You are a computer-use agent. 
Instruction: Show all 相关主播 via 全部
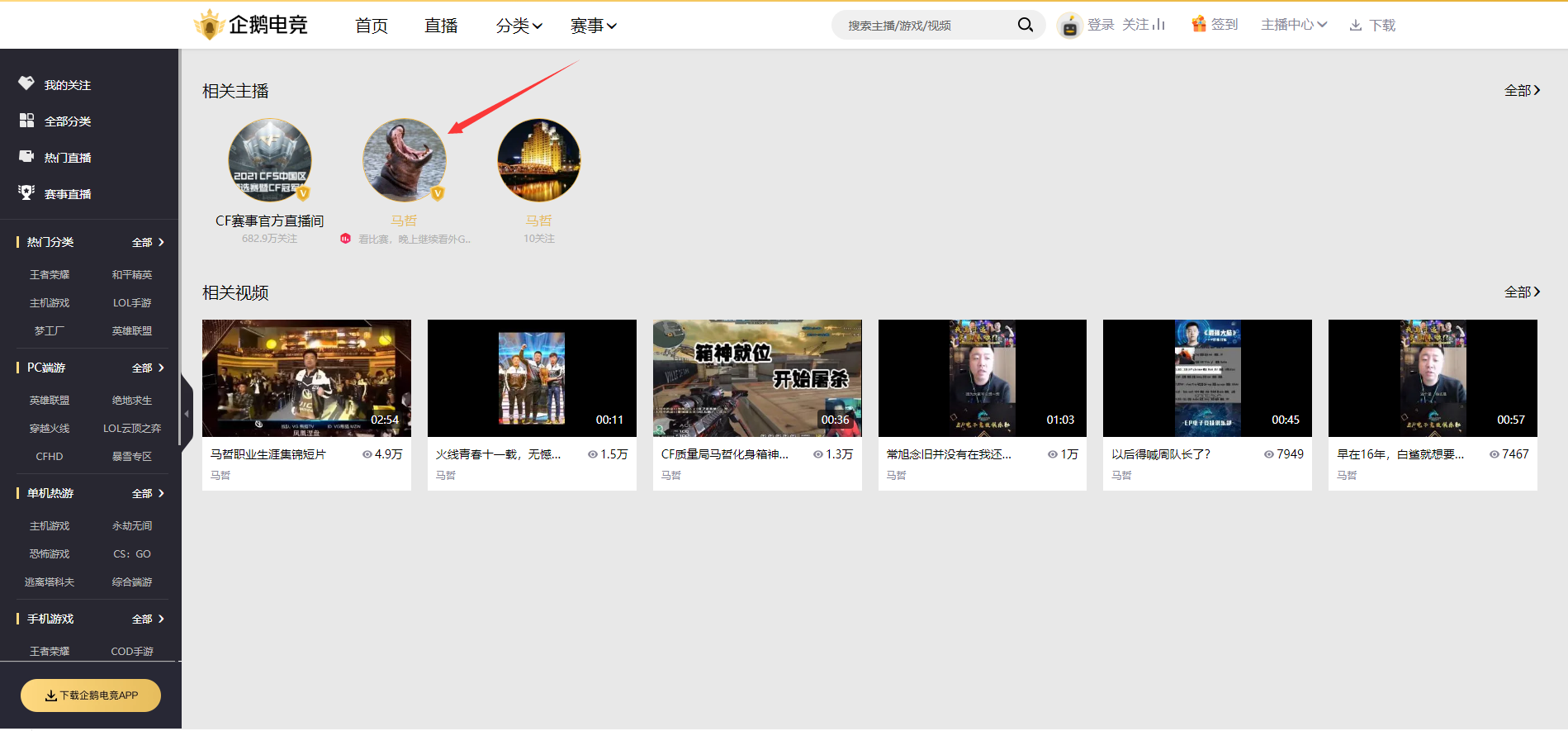click(x=1522, y=90)
